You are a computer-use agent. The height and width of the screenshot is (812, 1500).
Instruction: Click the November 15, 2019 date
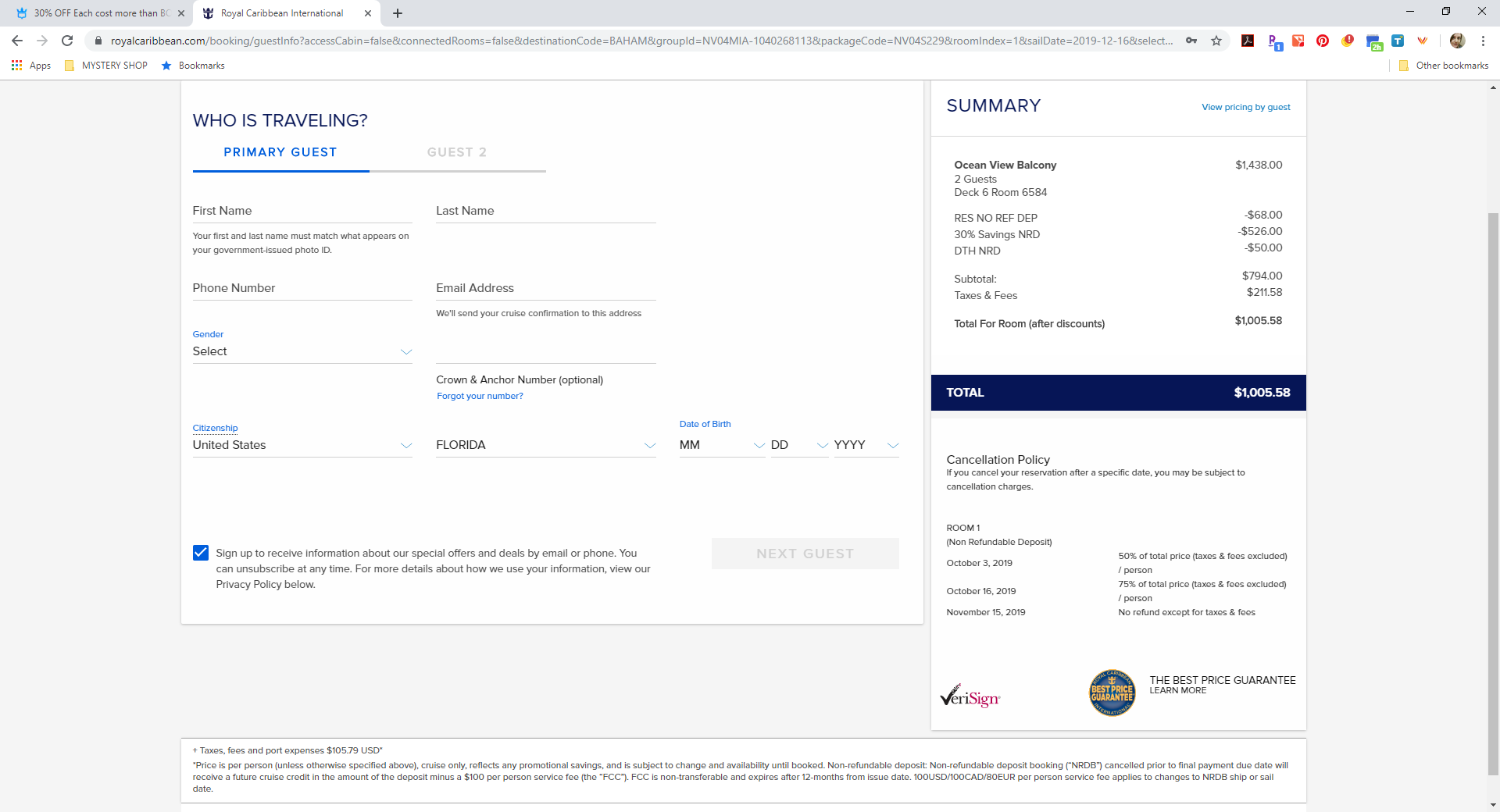(x=985, y=612)
